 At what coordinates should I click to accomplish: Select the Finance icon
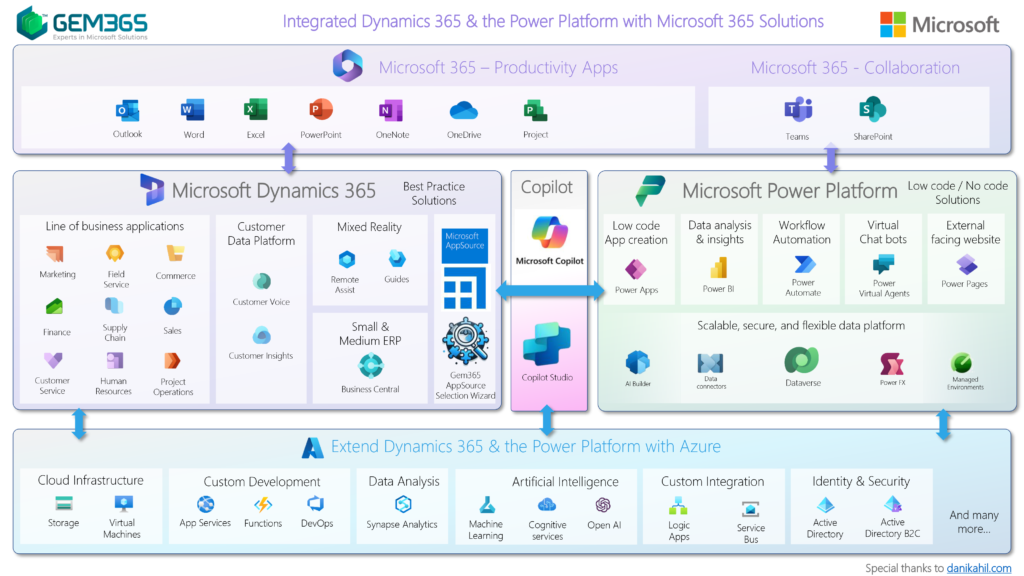pyautogui.click(x=55, y=306)
